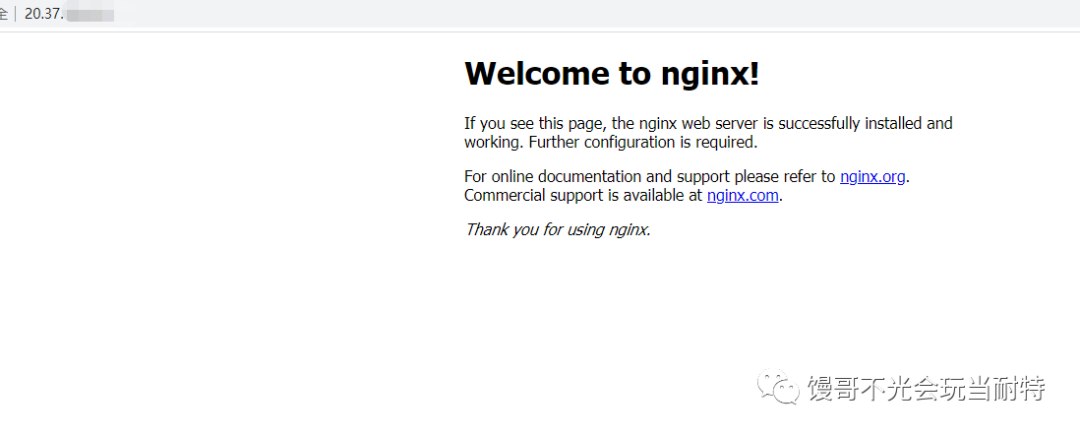Open the nginx.org documentation link

click(872, 176)
